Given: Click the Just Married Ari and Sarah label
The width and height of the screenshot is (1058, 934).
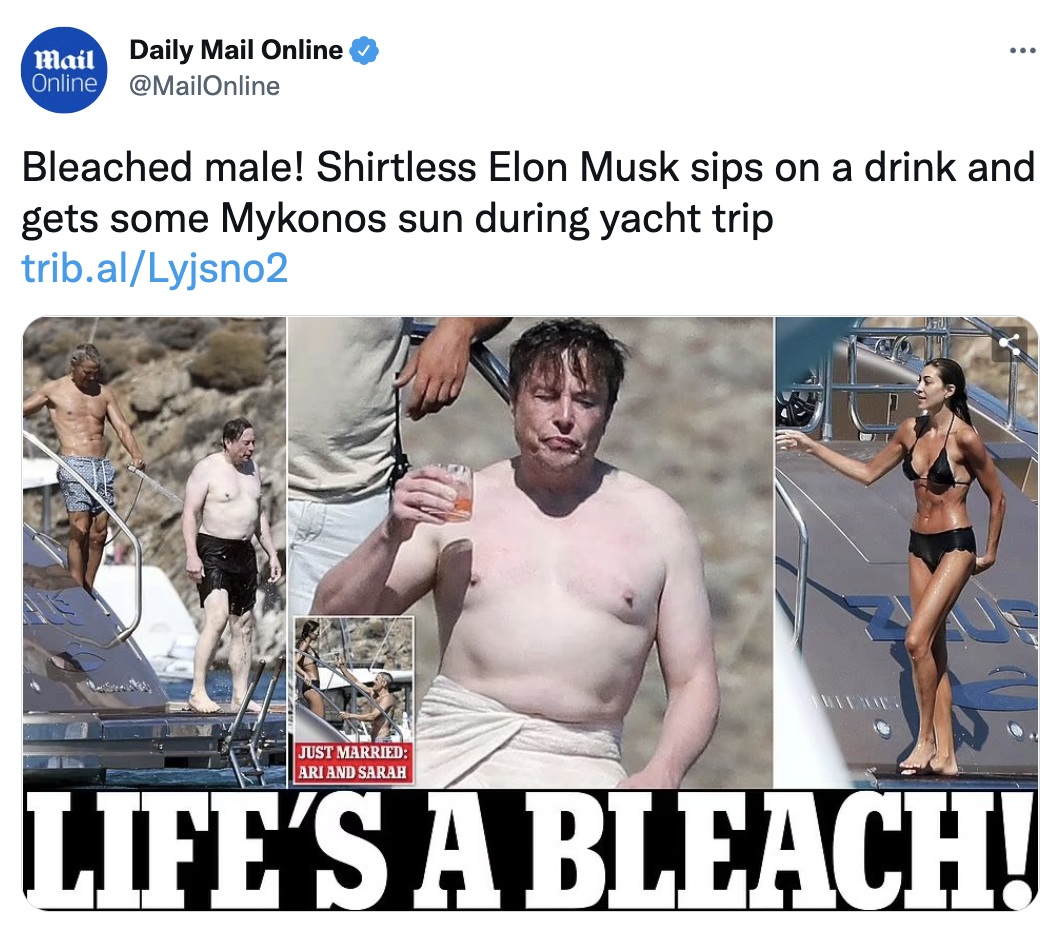Looking at the screenshot, I should (x=354, y=763).
